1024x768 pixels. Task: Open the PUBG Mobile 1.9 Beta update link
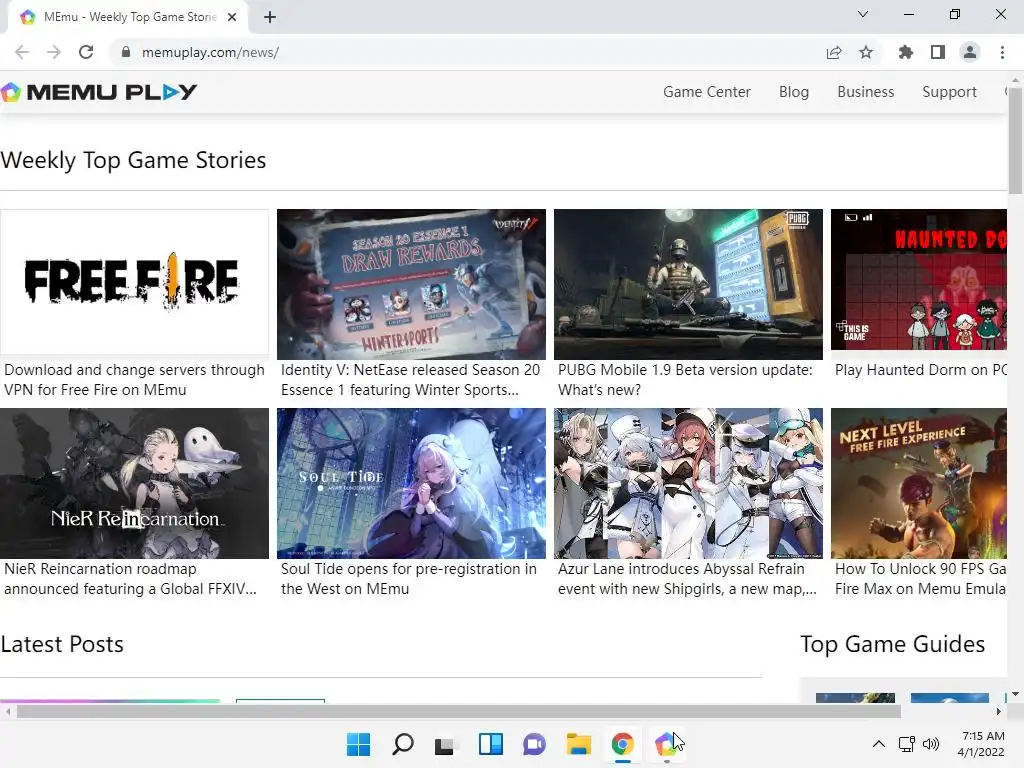(x=685, y=379)
